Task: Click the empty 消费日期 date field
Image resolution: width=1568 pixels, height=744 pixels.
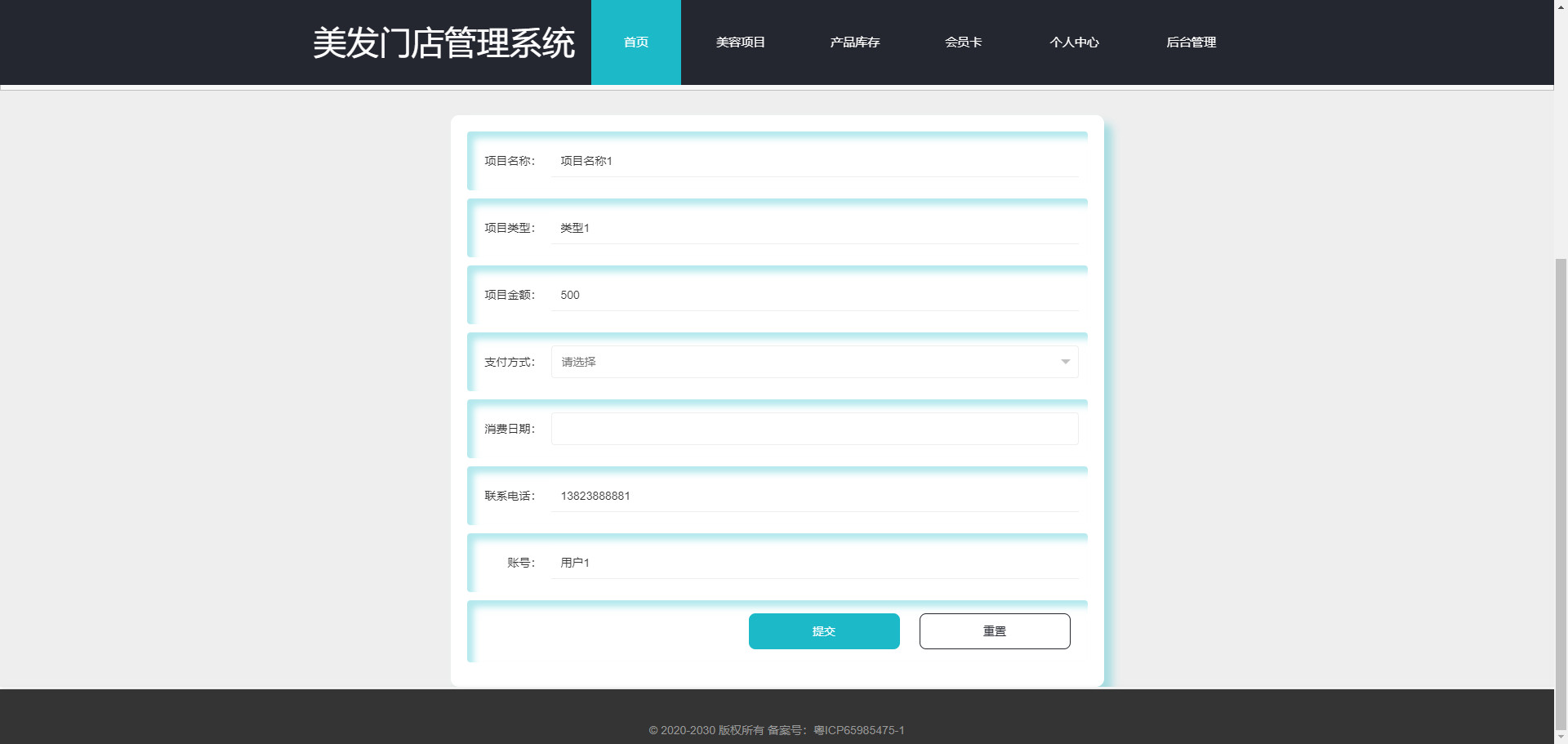Action: click(x=814, y=429)
